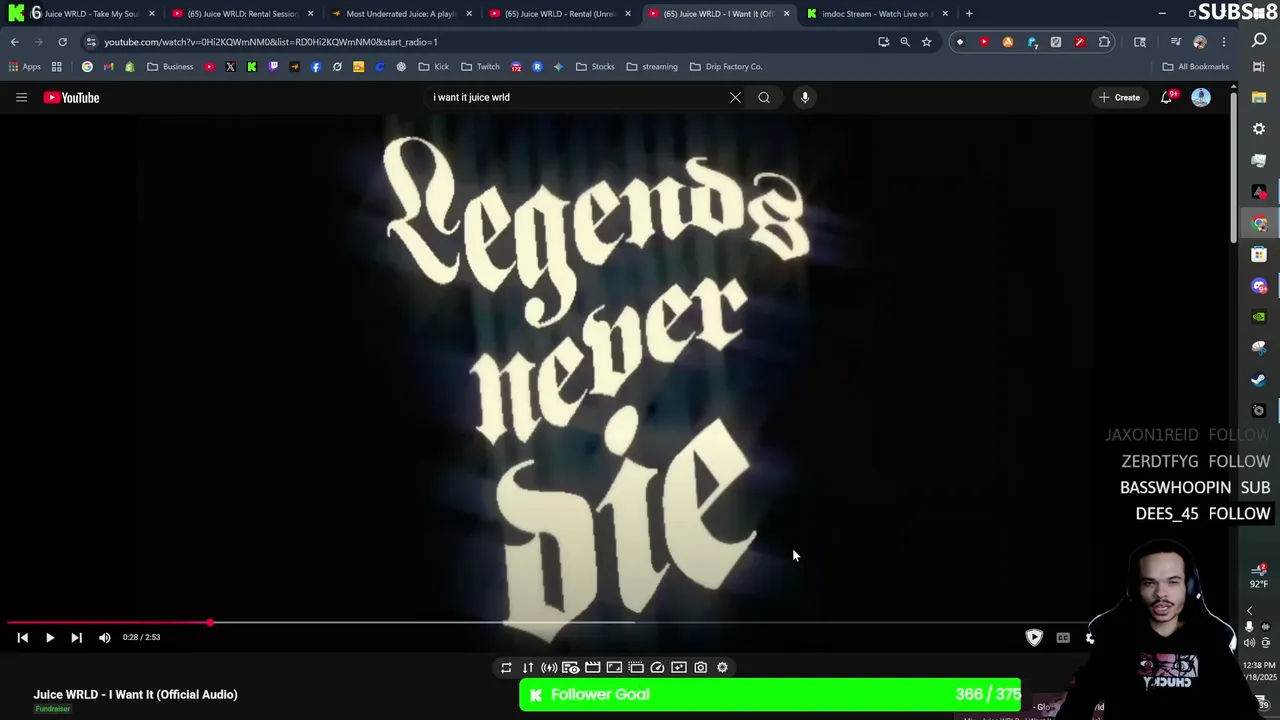This screenshot has height=720, width=1280.
Task: Switch to the 'Juice WRLD: Rental Session' tab
Action: (x=242, y=13)
